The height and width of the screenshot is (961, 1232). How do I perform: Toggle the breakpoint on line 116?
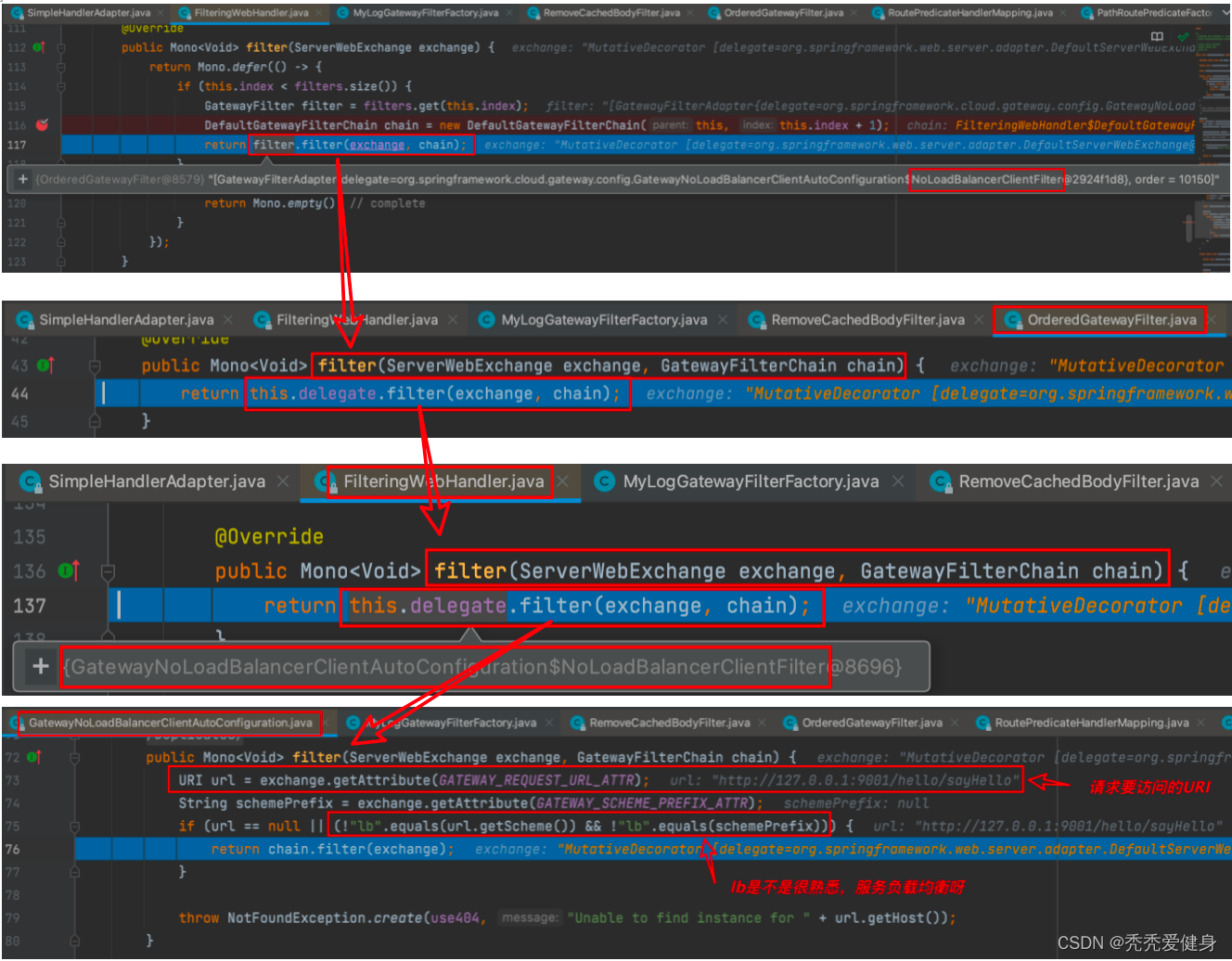coord(42,124)
